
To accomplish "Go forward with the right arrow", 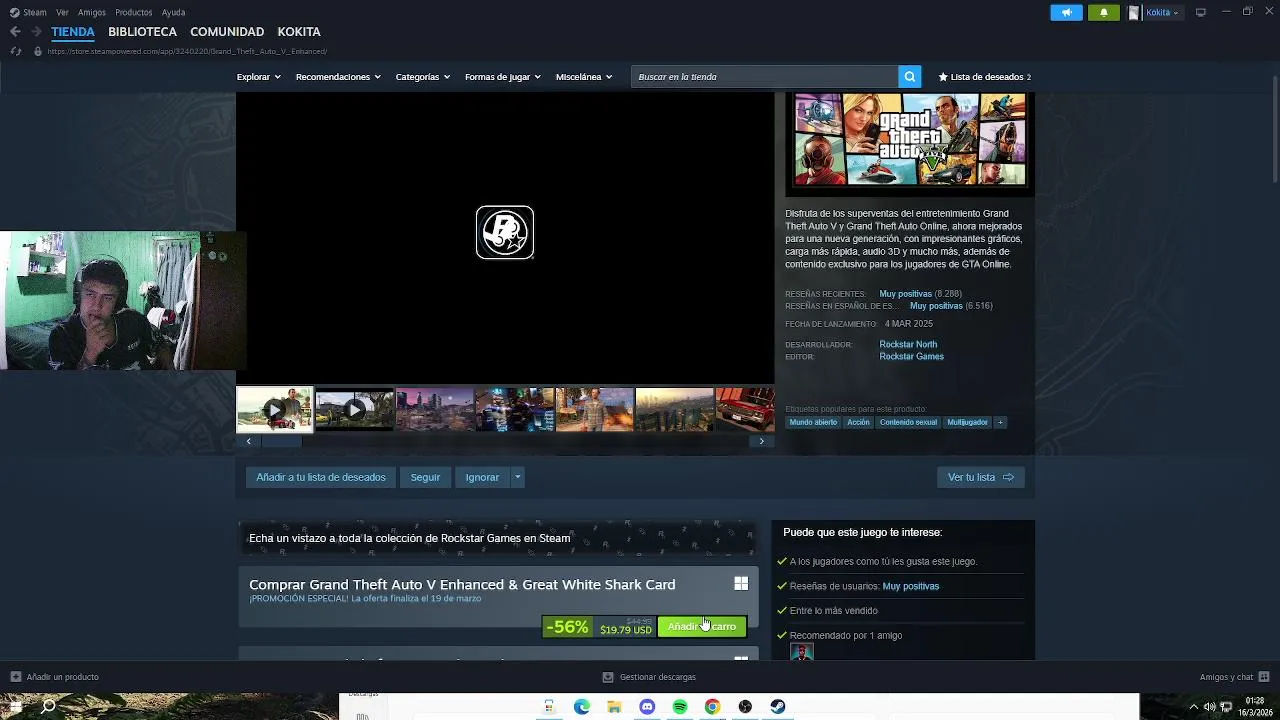I will click(x=36, y=32).
